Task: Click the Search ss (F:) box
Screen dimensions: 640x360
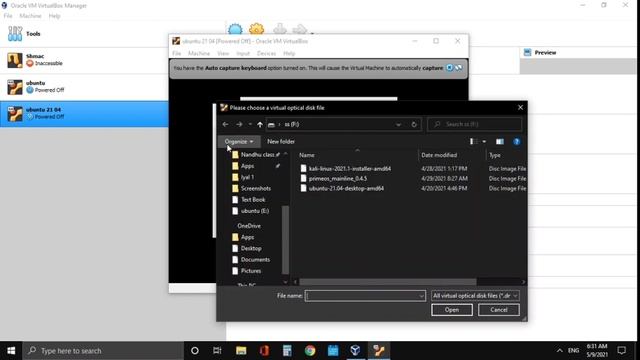Action: (x=474, y=124)
